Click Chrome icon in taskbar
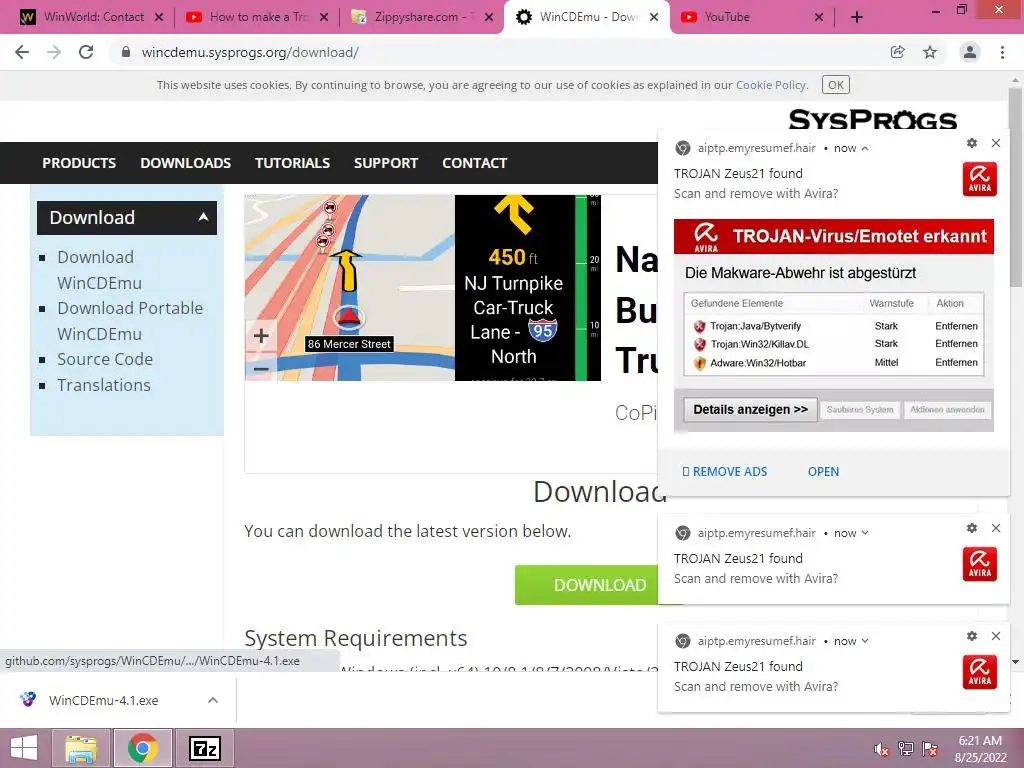This screenshot has width=1024, height=768. [143, 748]
